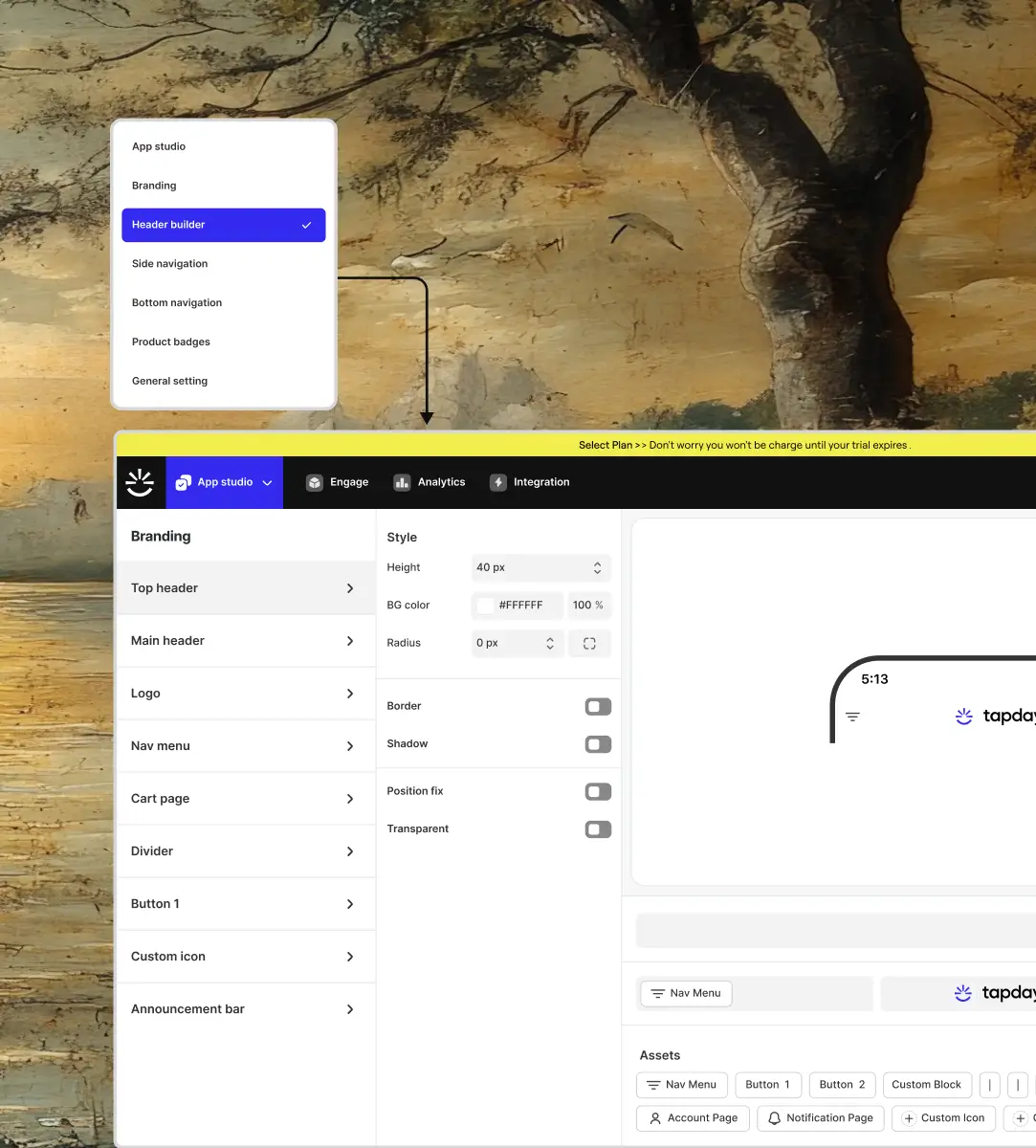This screenshot has height=1148, width=1036.
Task: Select Side navigation menu item
Action: [x=224, y=264]
